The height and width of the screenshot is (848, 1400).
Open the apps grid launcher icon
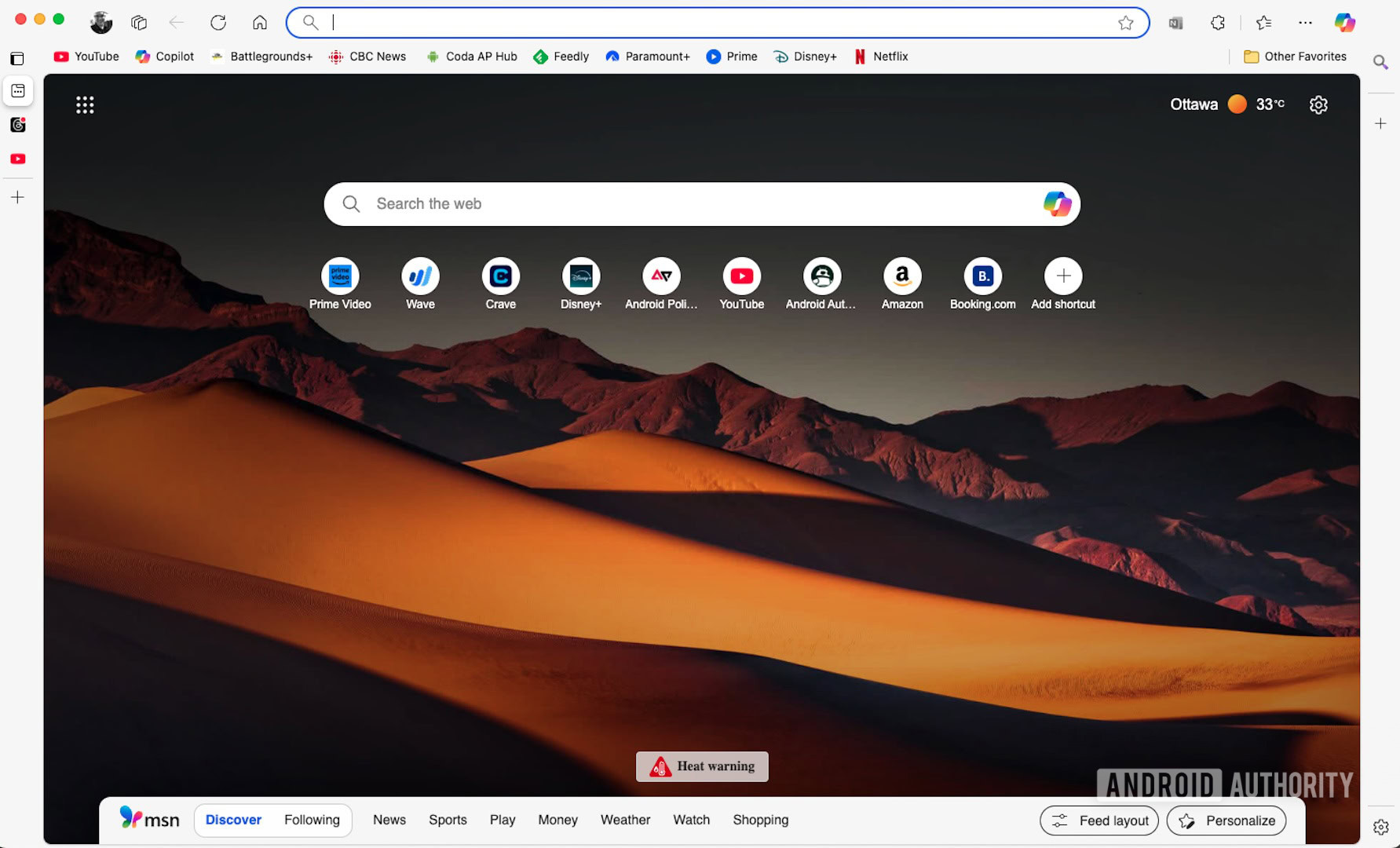[x=85, y=104]
